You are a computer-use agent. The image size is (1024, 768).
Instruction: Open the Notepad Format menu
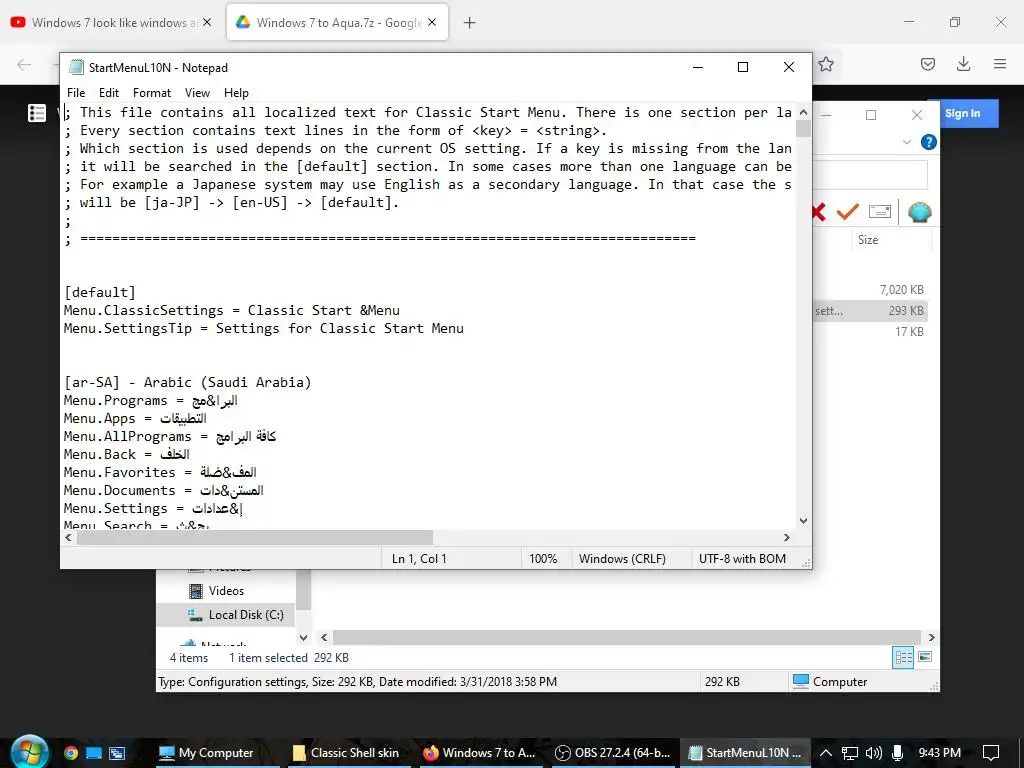(x=152, y=93)
